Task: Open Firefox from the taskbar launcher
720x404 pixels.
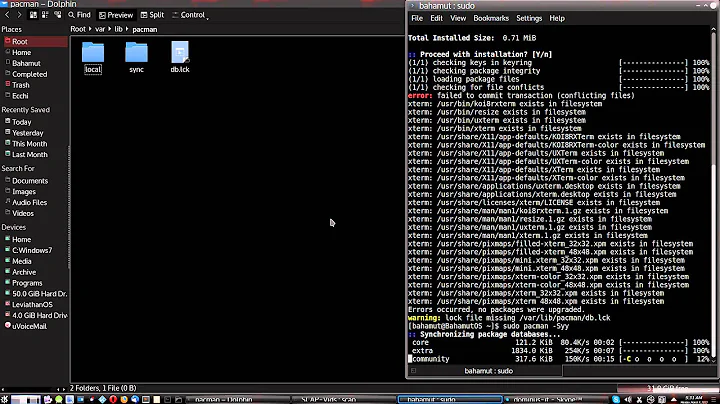Action: point(124,400)
